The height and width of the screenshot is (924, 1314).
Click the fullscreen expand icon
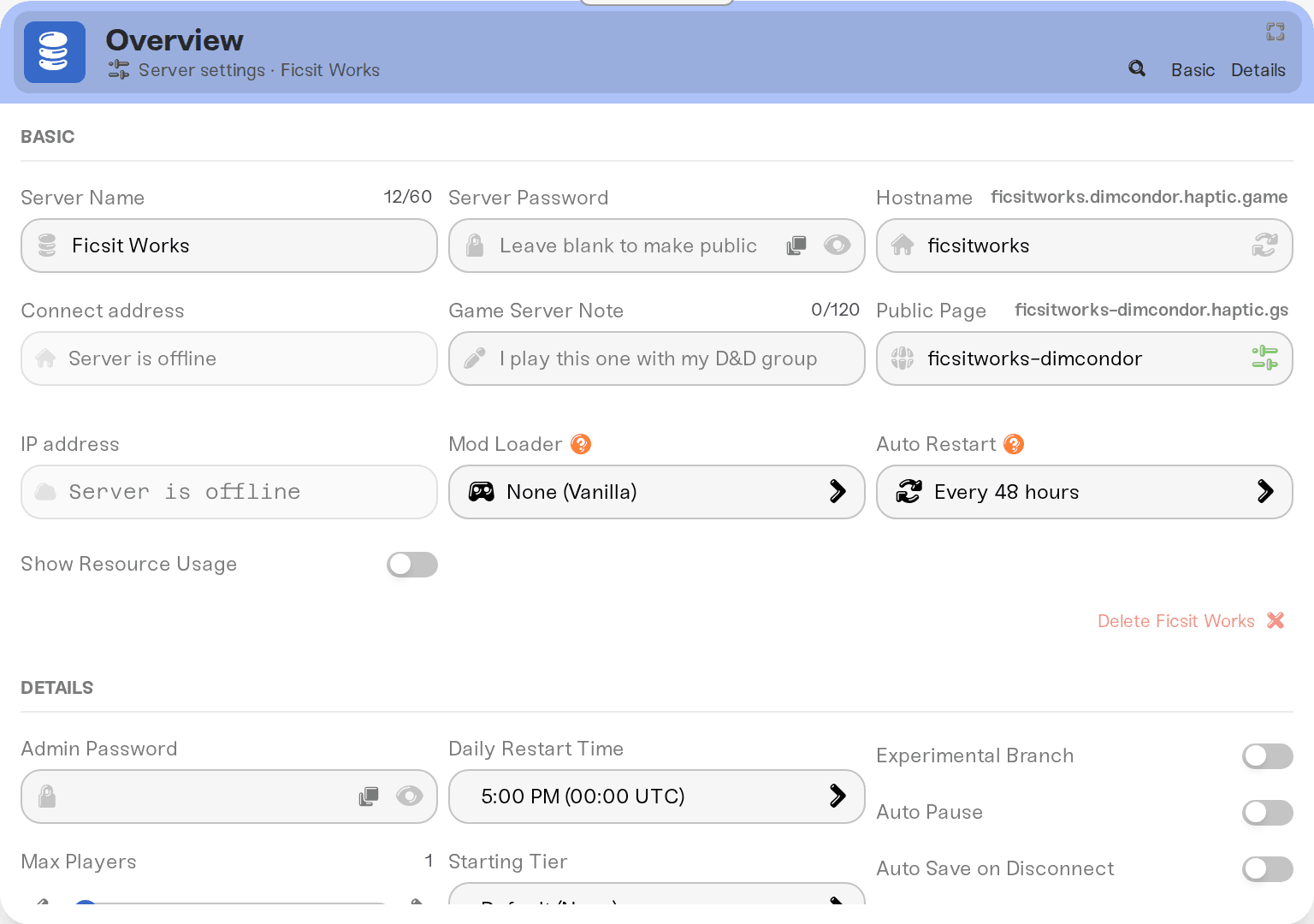1276,32
